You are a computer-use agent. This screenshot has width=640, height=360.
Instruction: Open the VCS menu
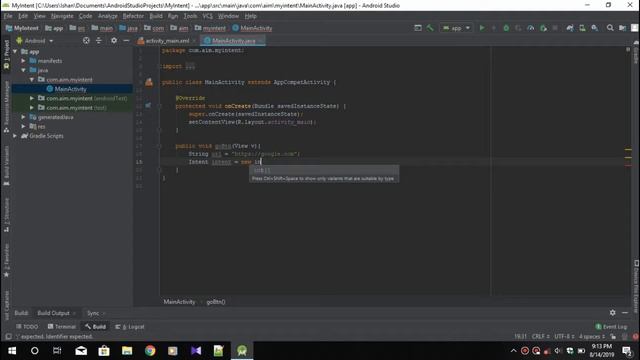207,16
